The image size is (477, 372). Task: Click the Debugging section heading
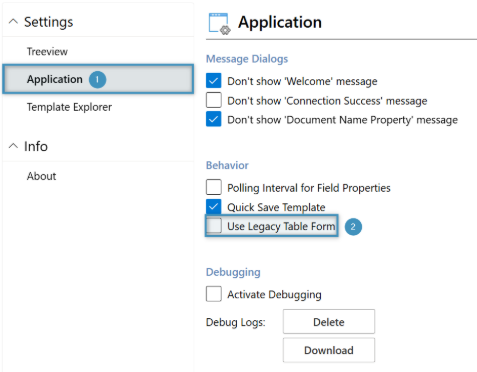(233, 272)
